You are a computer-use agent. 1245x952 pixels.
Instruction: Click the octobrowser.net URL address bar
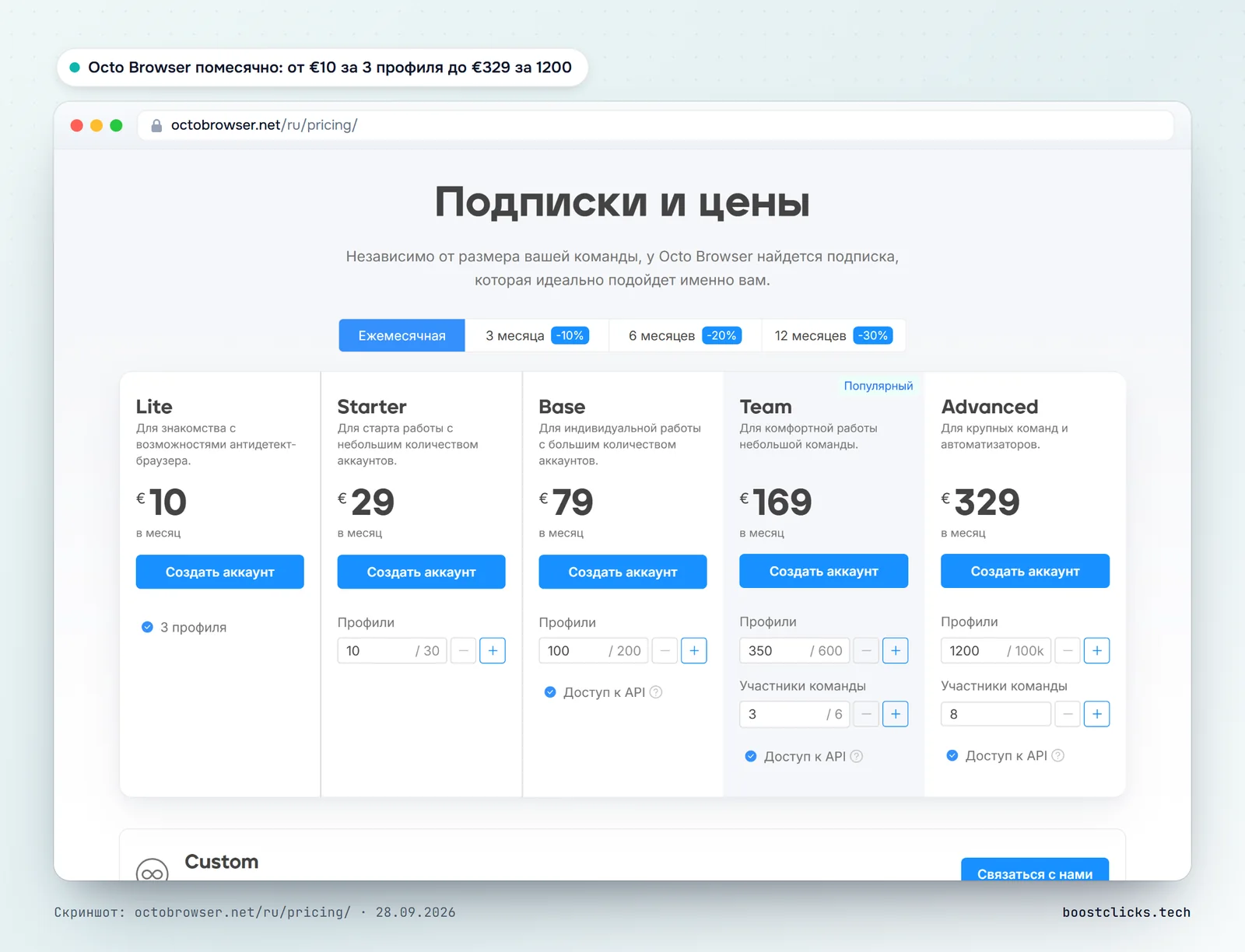[x=655, y=125]
